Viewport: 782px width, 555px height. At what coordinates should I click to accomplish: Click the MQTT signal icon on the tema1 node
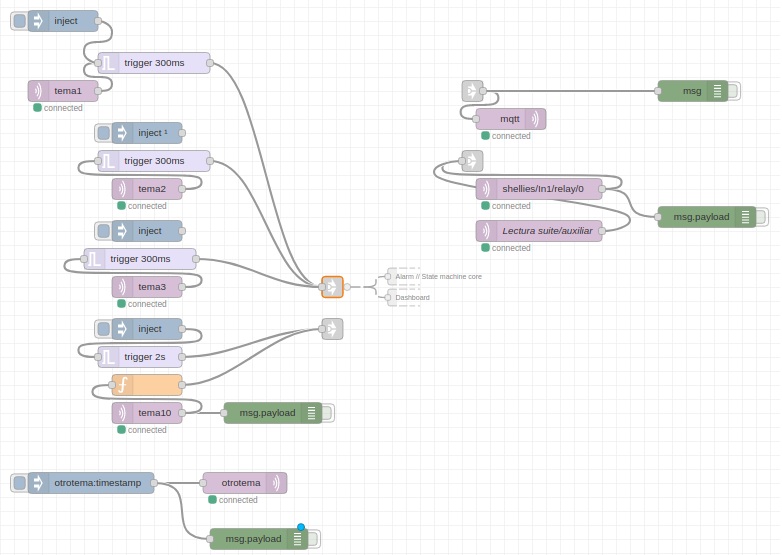click(38, 91)
